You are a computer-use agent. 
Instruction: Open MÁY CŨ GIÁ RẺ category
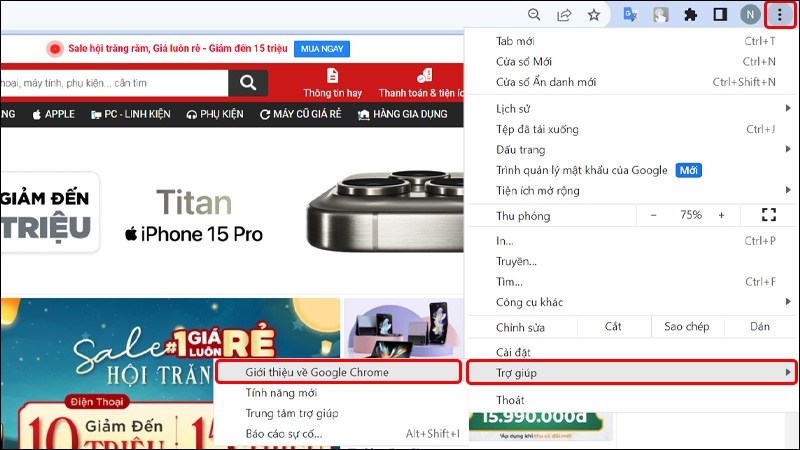pyautogui.click(x=301, y=114)
